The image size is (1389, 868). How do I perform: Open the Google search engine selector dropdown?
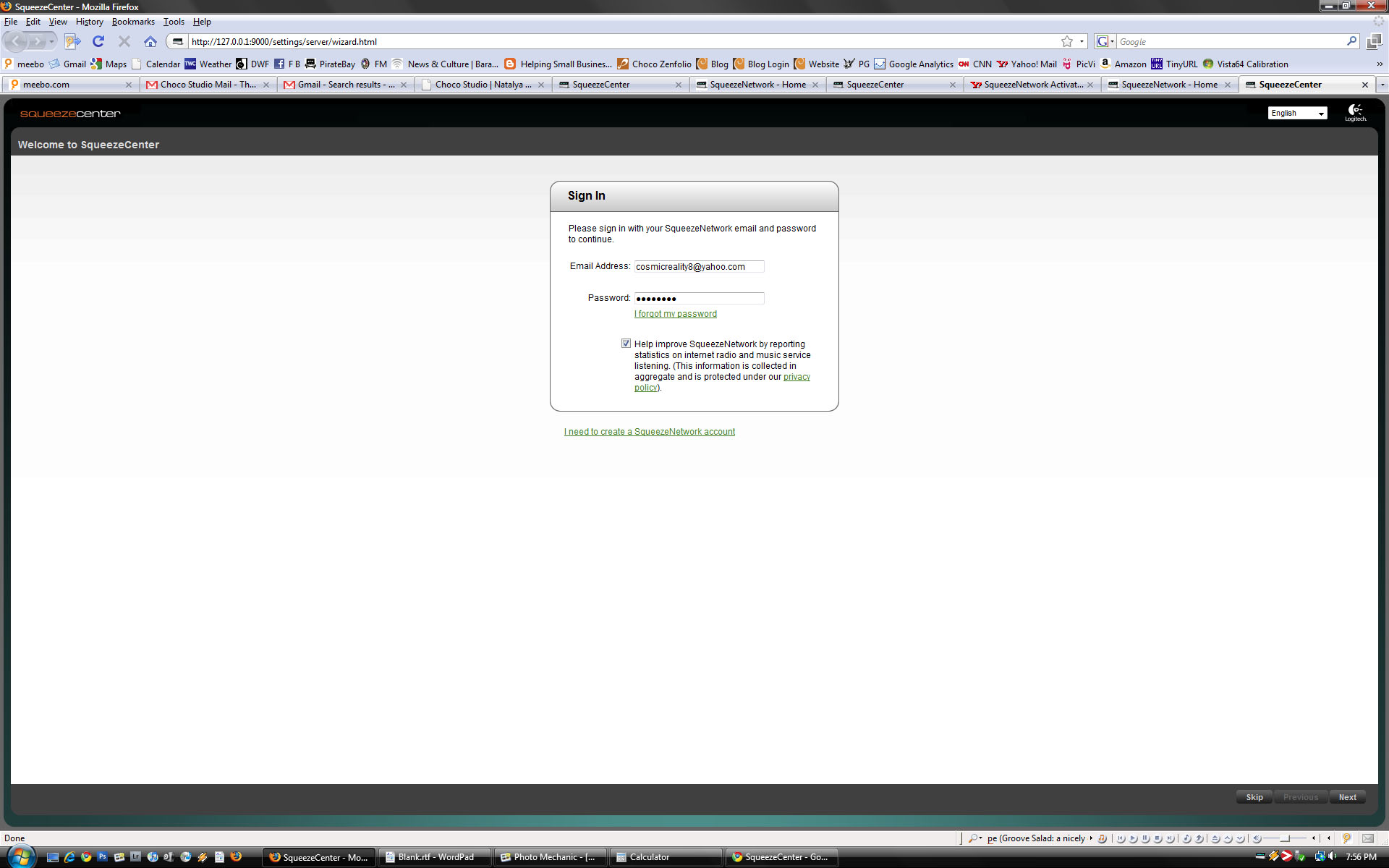click(1105, 41)
